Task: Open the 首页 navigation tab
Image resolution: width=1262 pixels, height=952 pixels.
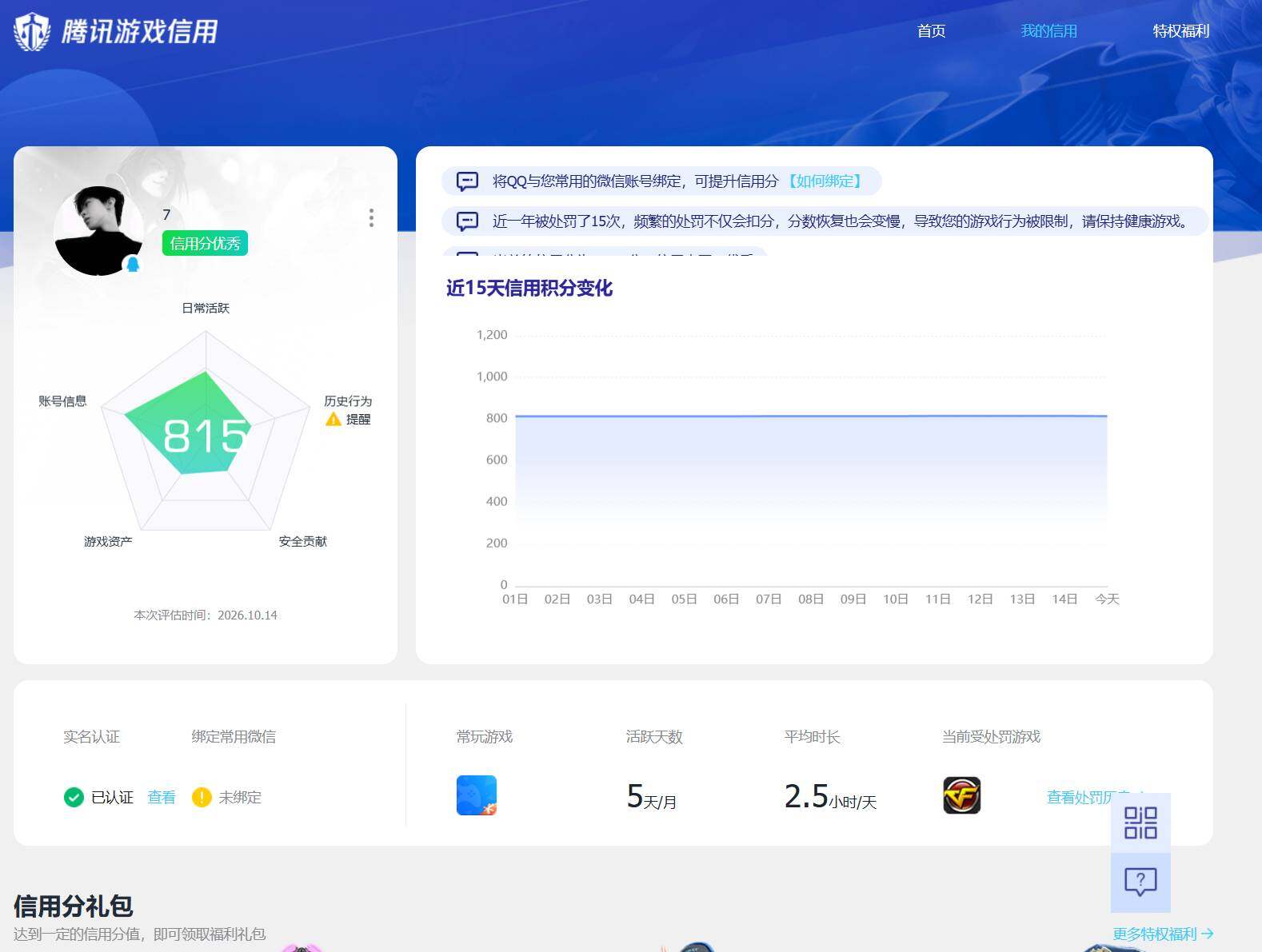Action: [931, 31]
